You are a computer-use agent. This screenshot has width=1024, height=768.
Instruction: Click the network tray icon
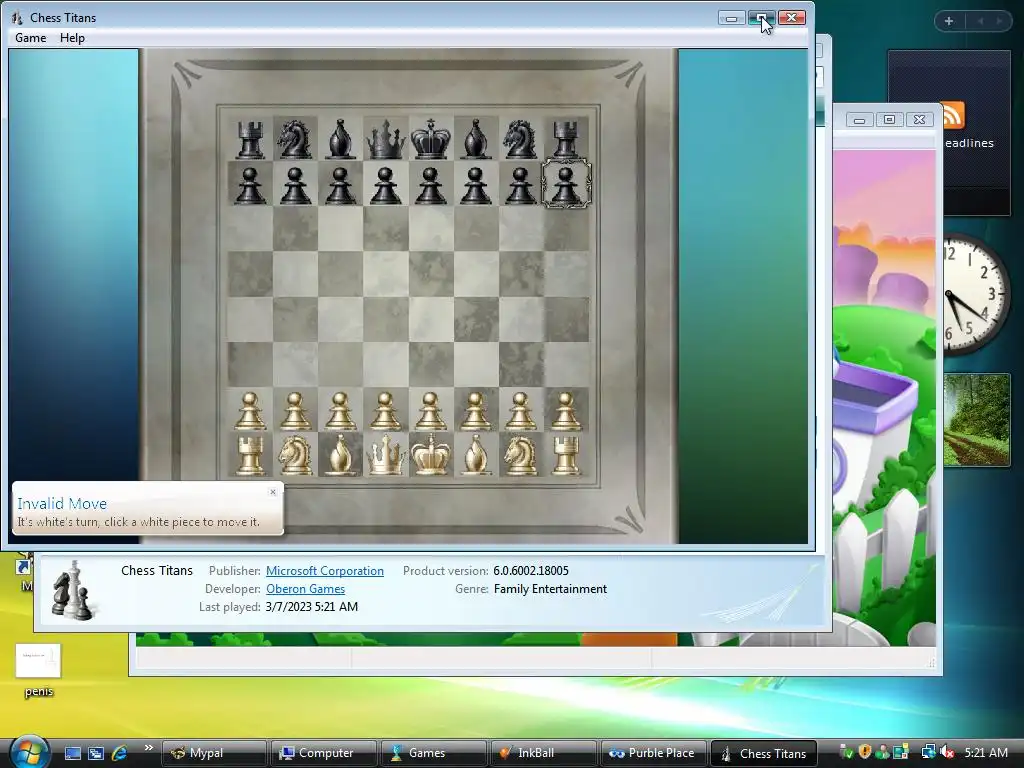point(928,752)
